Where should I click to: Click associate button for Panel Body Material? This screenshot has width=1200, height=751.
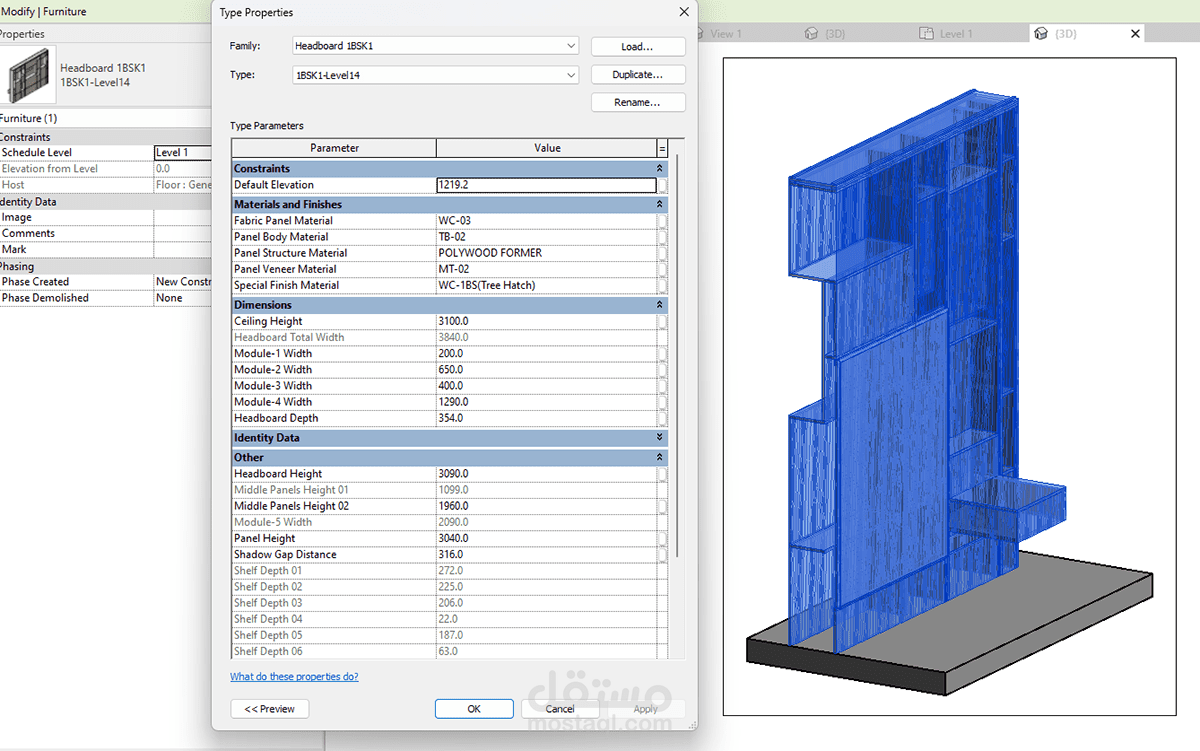click(x=663, y=237)
